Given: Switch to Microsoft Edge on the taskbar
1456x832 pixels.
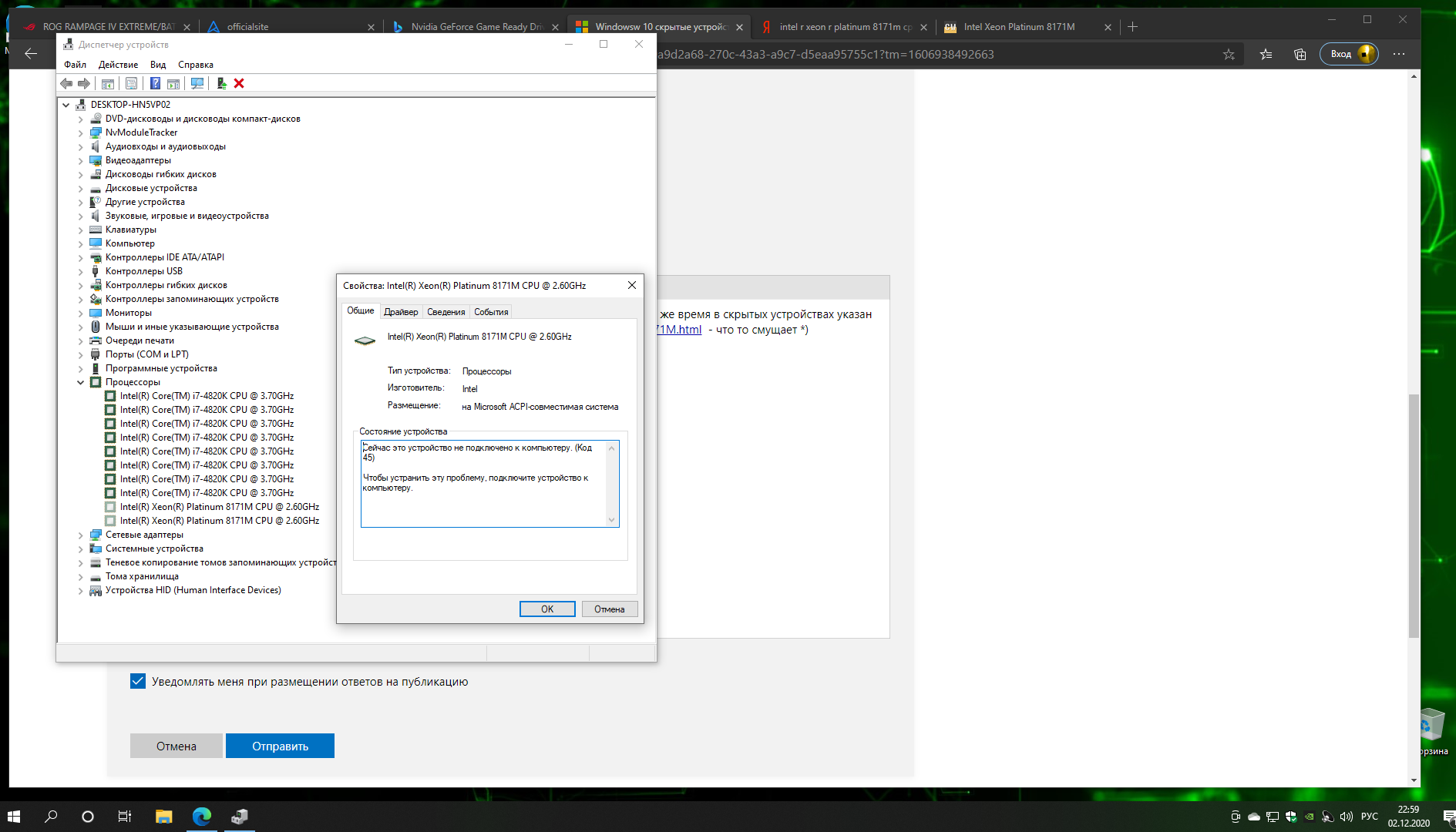Looking at the screenshot, I should coord(202,817).
